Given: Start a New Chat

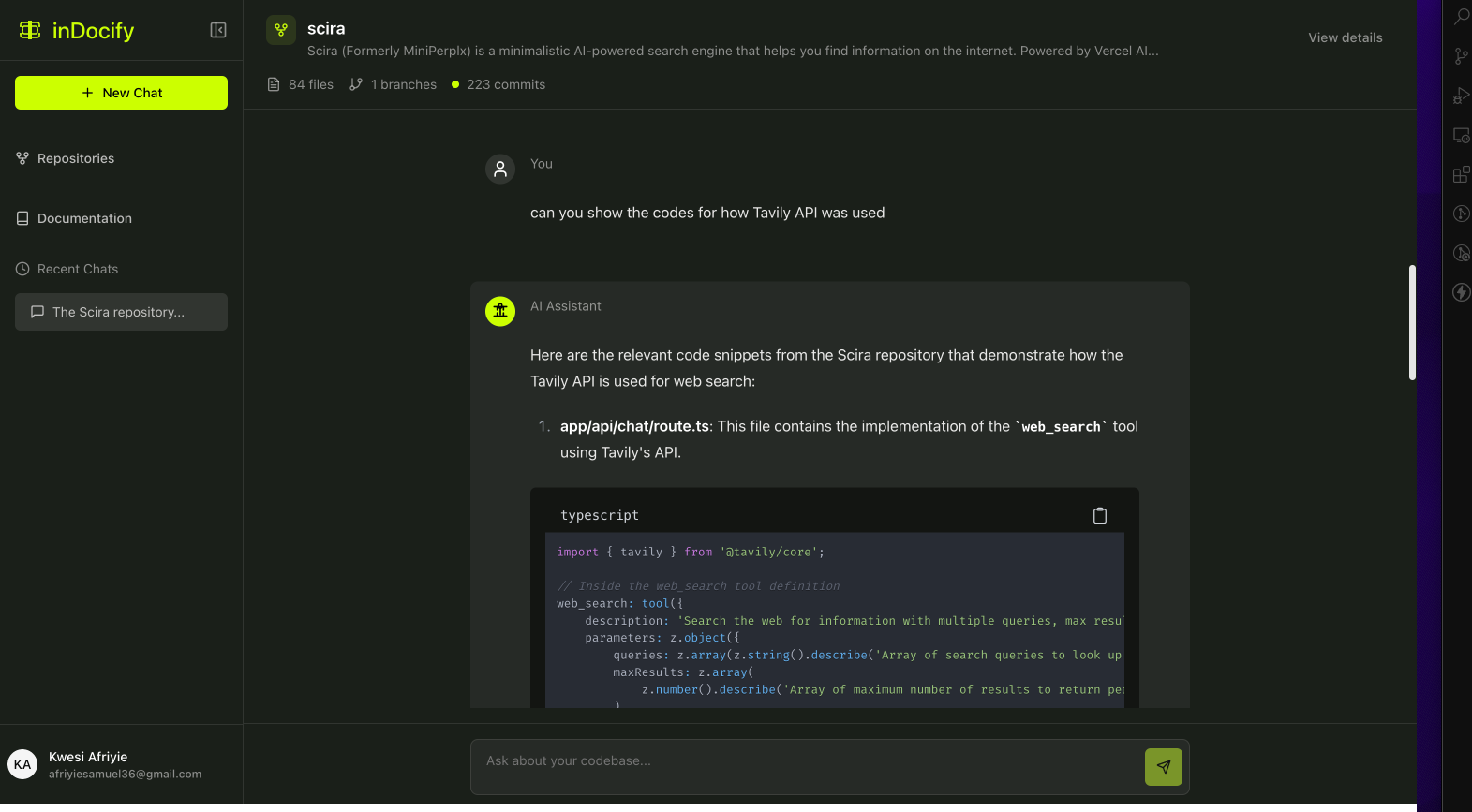Looking at the screenshot, I should coord(121,93).
